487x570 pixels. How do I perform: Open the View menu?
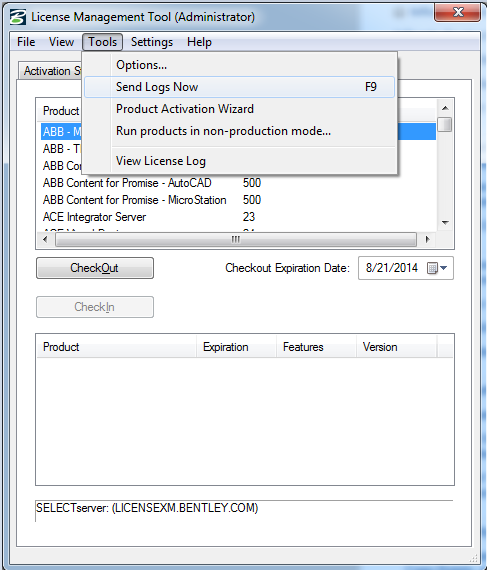coord(61,42)
